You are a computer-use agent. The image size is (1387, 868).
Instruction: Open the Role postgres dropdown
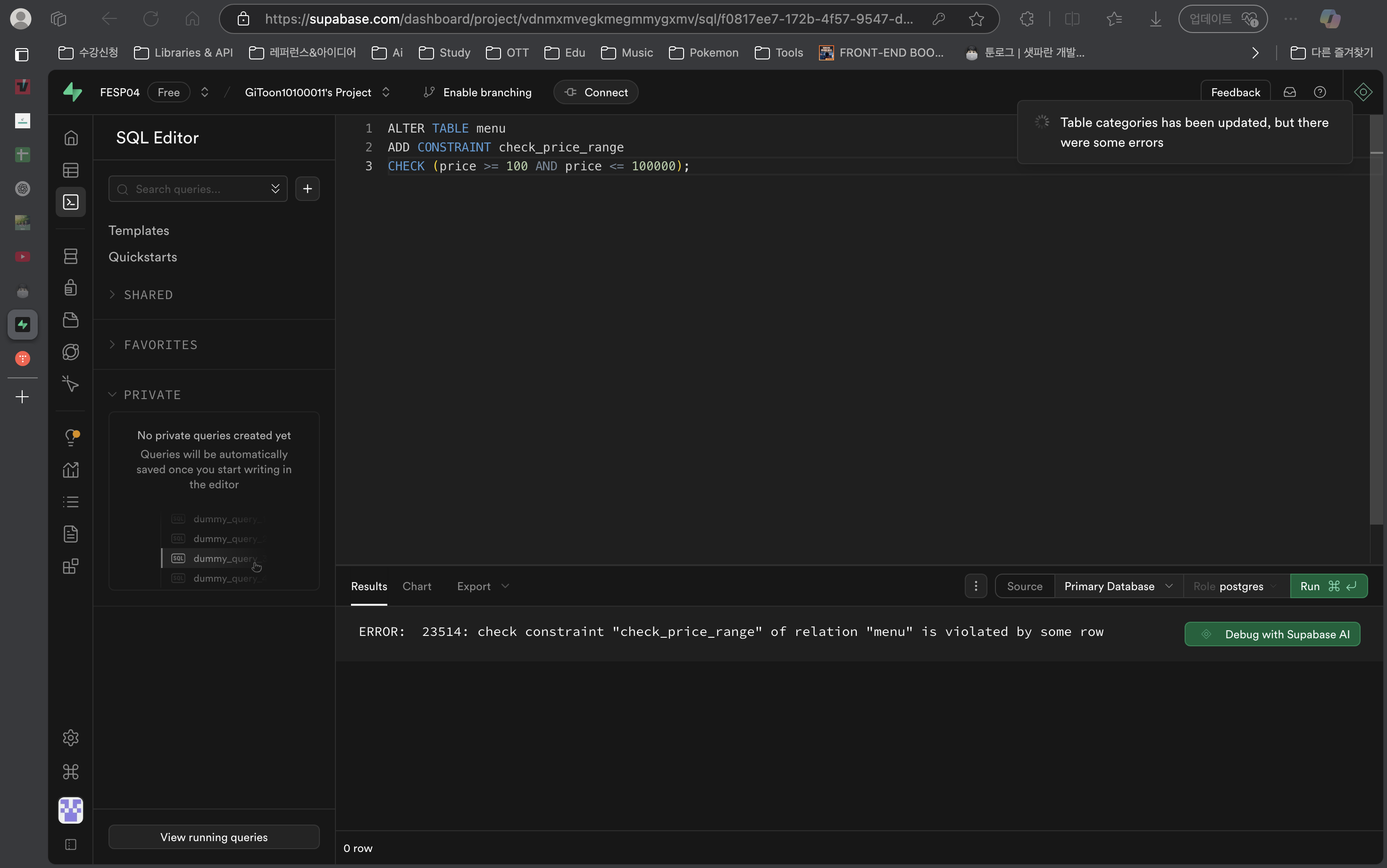1236,586
